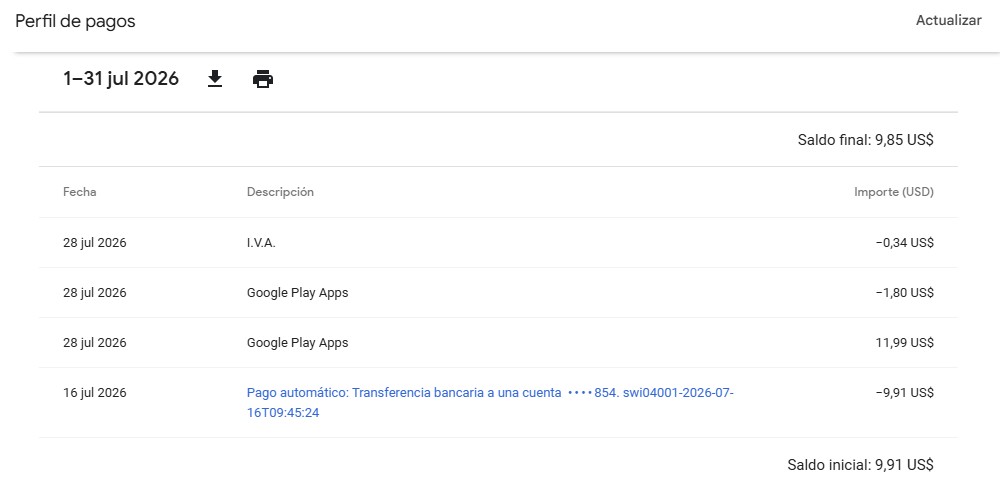
Task: Click the 16 jul 2026 date cell
Action: point(94,392)
